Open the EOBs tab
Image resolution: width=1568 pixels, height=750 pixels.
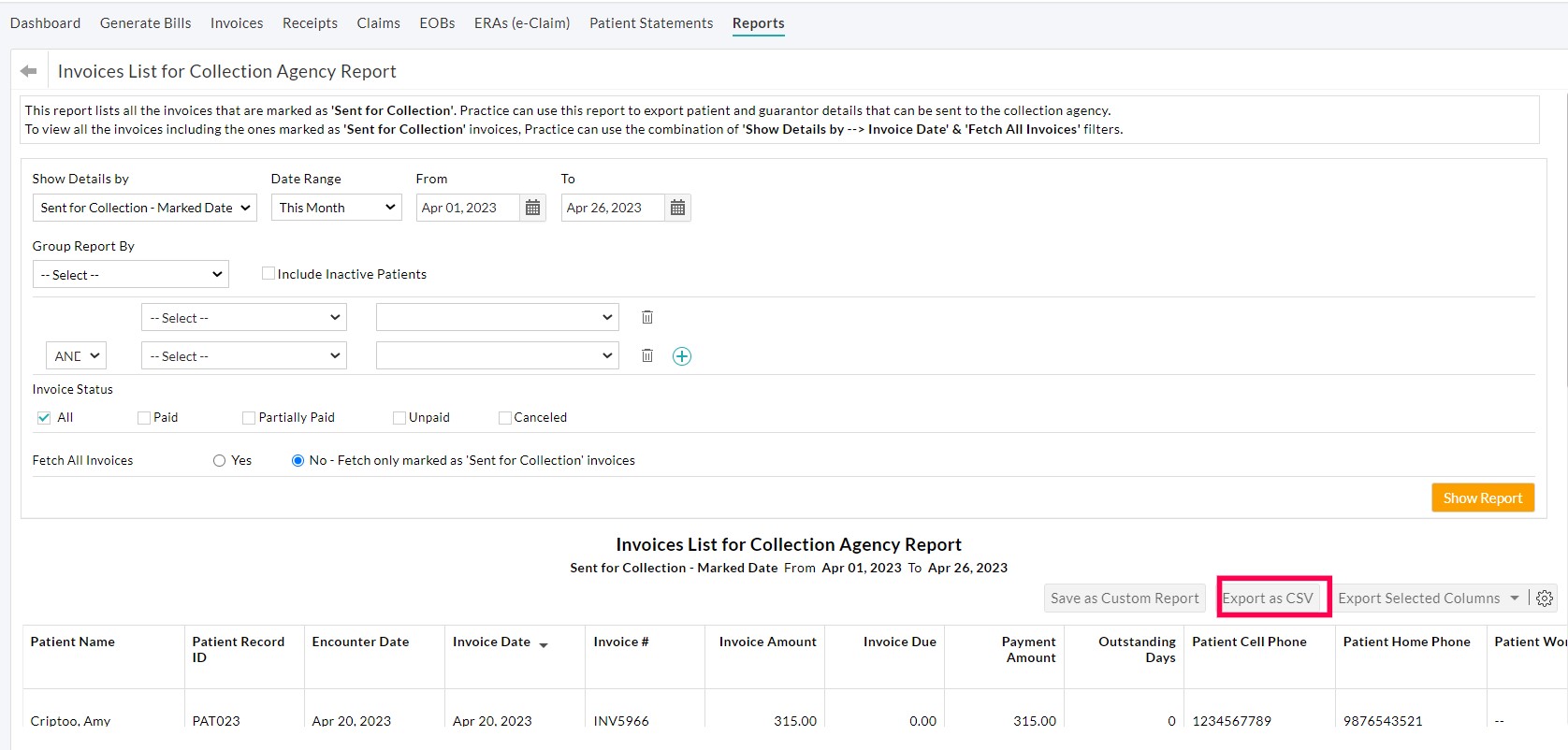[437, 23]
